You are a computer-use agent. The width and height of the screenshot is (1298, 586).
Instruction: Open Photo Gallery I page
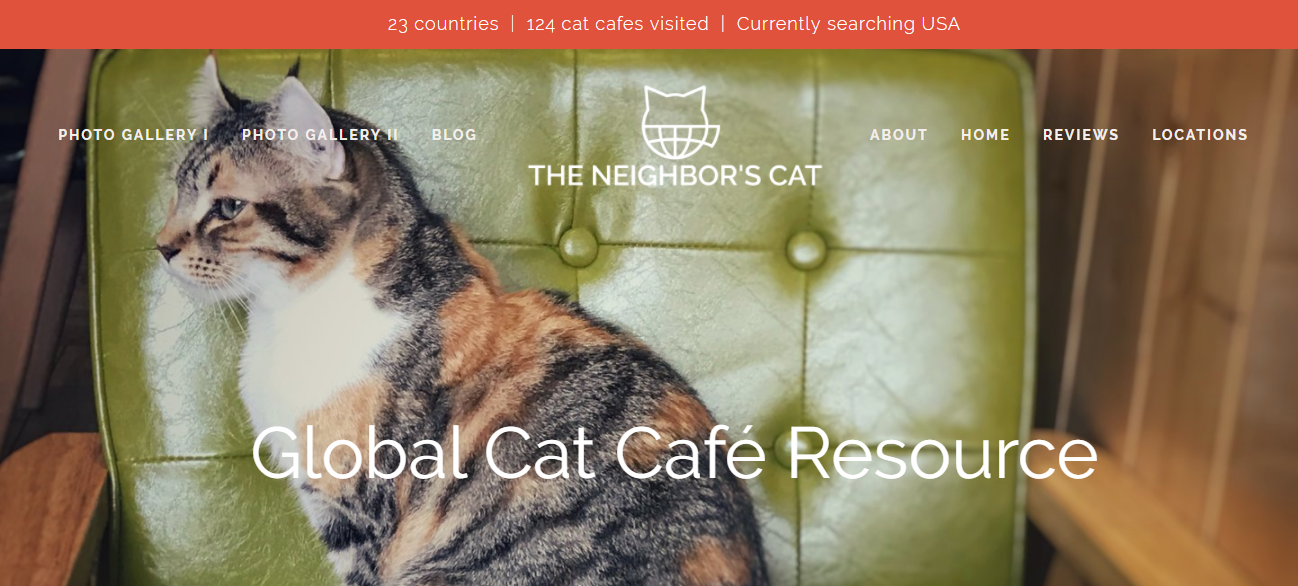133,135
